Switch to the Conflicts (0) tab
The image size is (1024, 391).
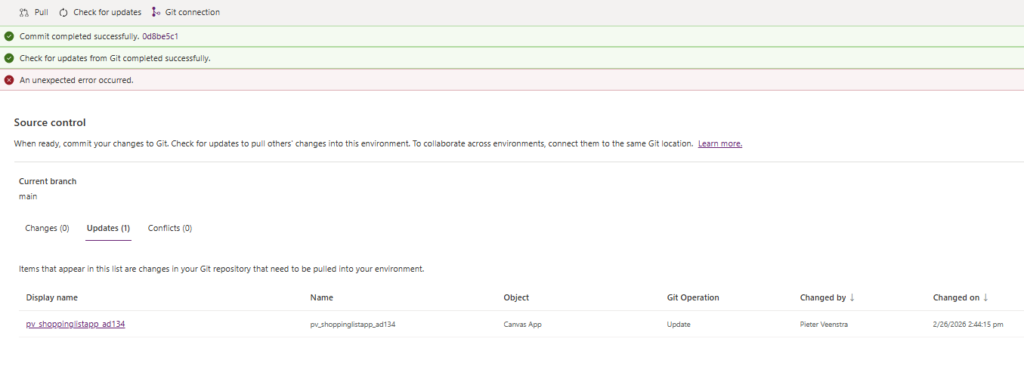click(170, 228)
